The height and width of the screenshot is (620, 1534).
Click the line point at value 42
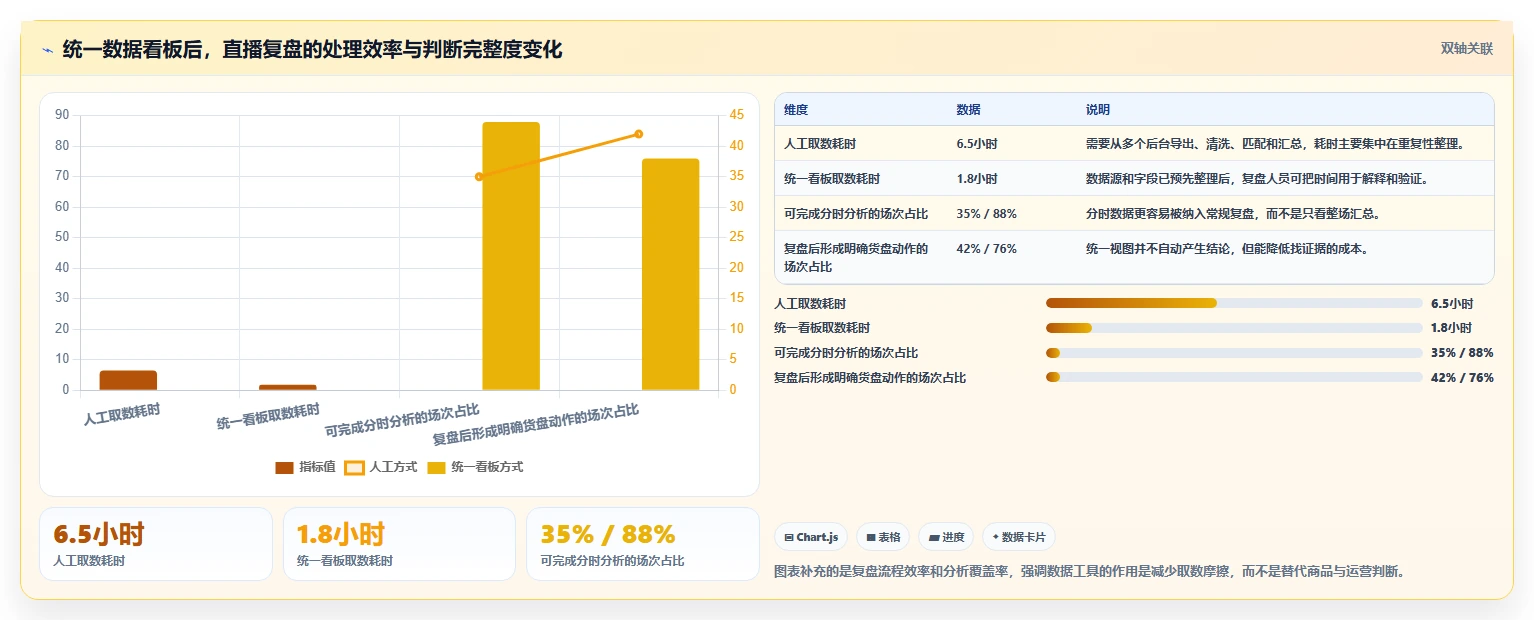click(x=638, y=134)
